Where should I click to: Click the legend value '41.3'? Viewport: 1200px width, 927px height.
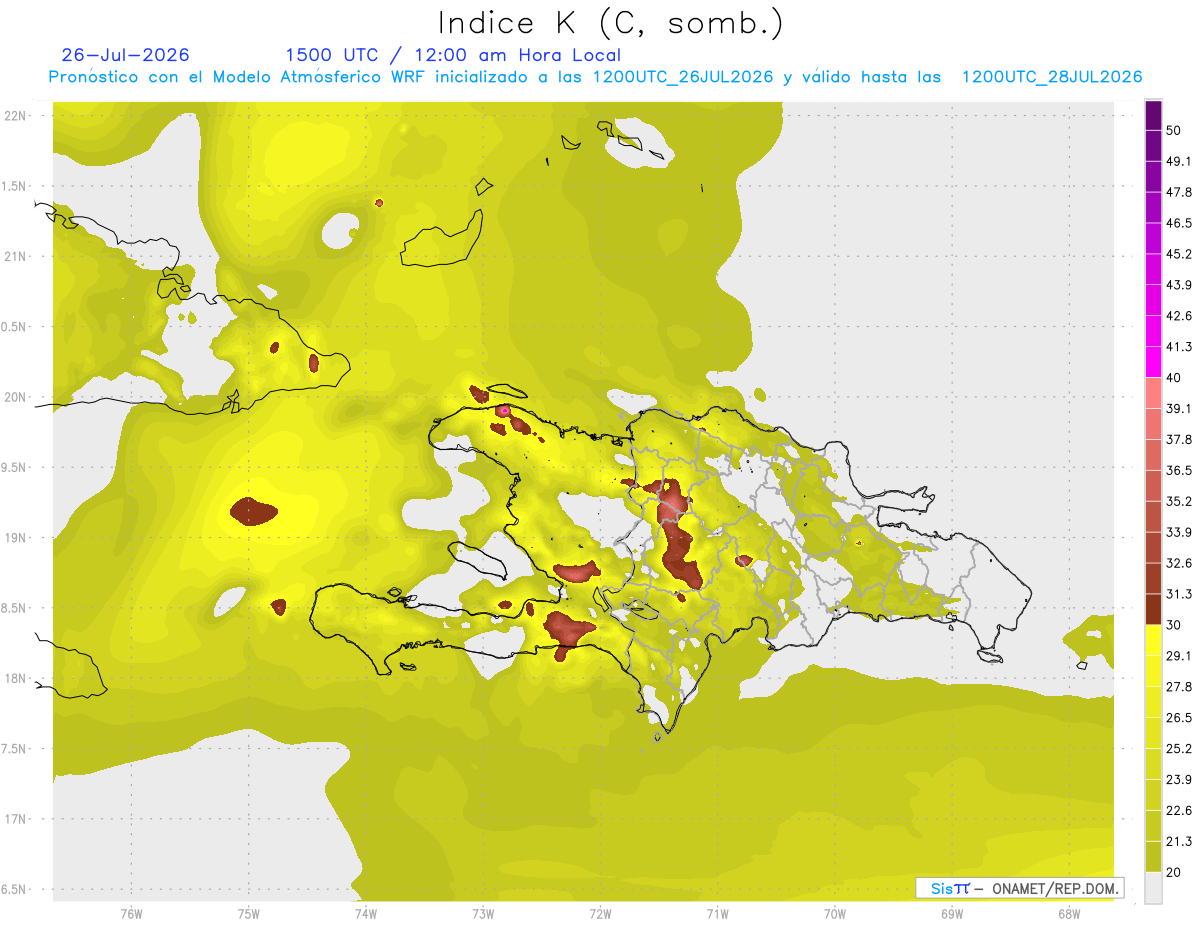[x=1179, y=347]
